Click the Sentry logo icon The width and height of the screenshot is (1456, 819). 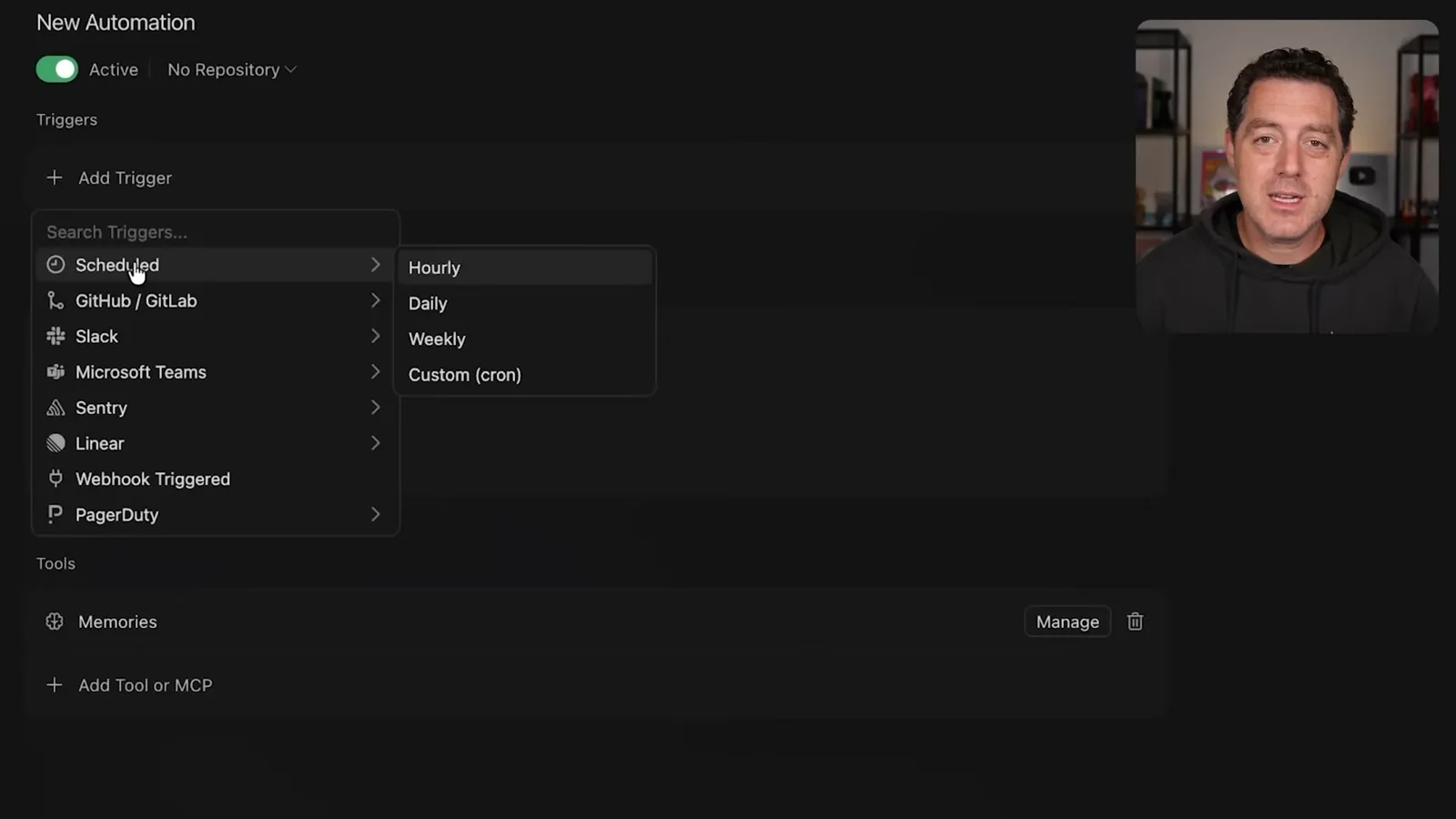tap(56, 408)
